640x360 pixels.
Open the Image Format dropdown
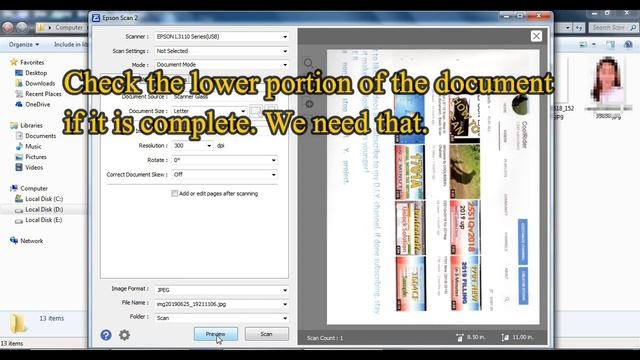pos(222,290)
